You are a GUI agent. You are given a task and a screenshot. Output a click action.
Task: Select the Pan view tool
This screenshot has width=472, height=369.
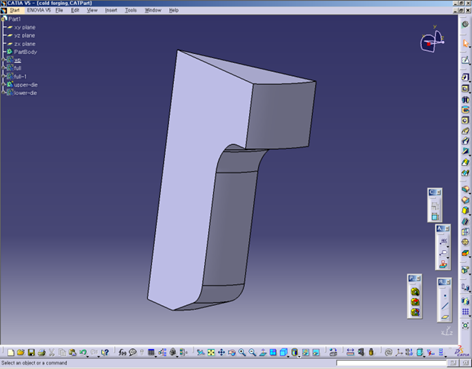click(x=221, y=352)
